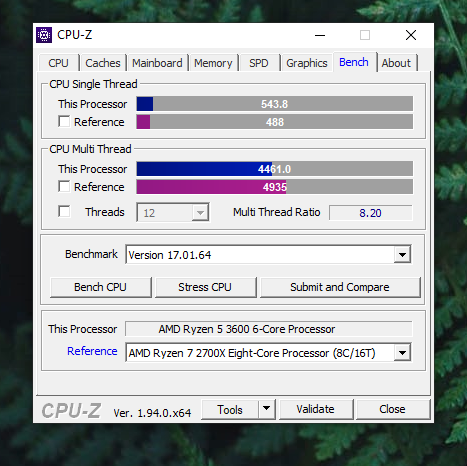Toggle the multi thread Reference checkbox
This screenshot has height=466, width=467.
[64, 187]
